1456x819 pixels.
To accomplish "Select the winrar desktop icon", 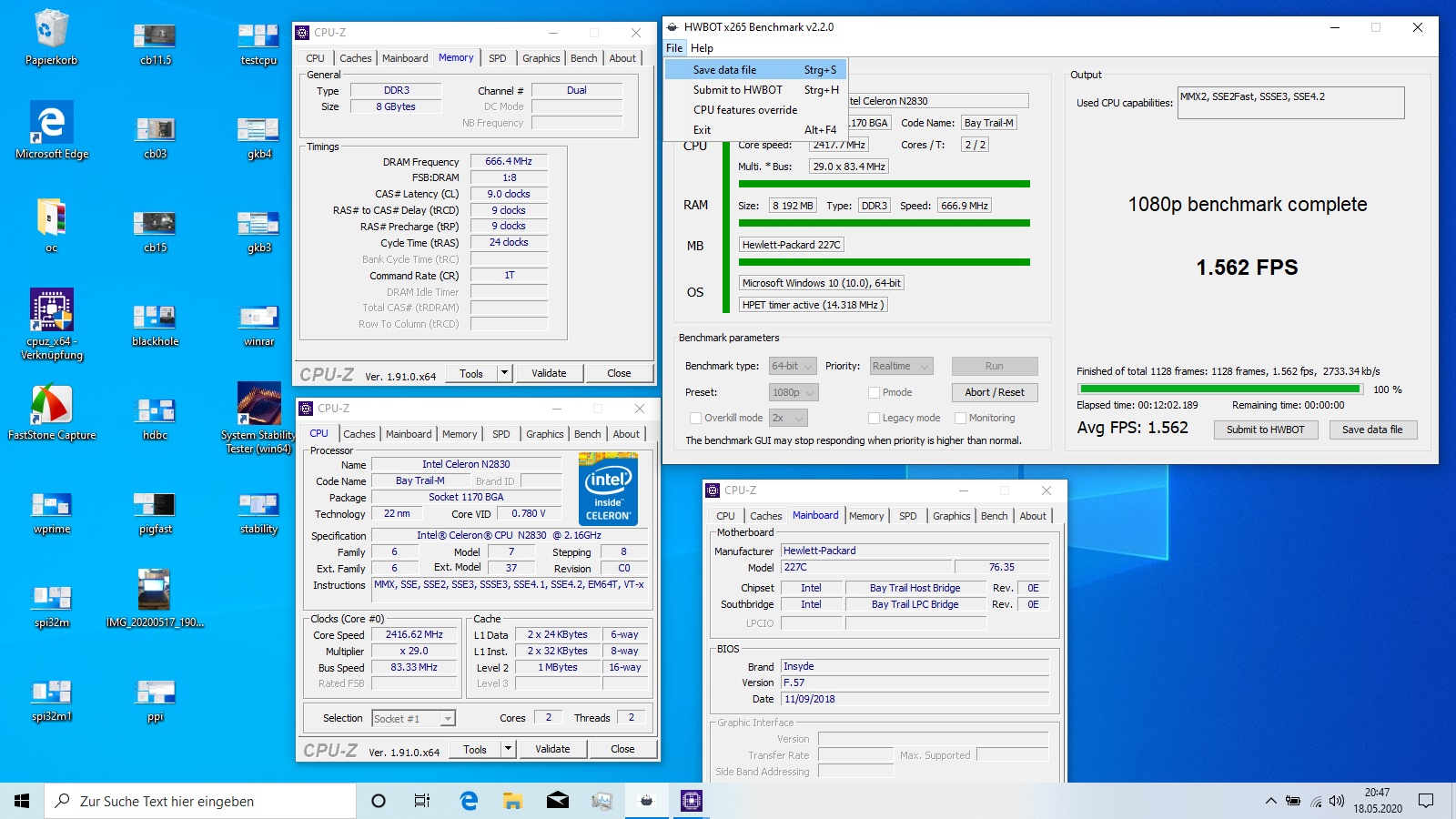I will (258, 325).
